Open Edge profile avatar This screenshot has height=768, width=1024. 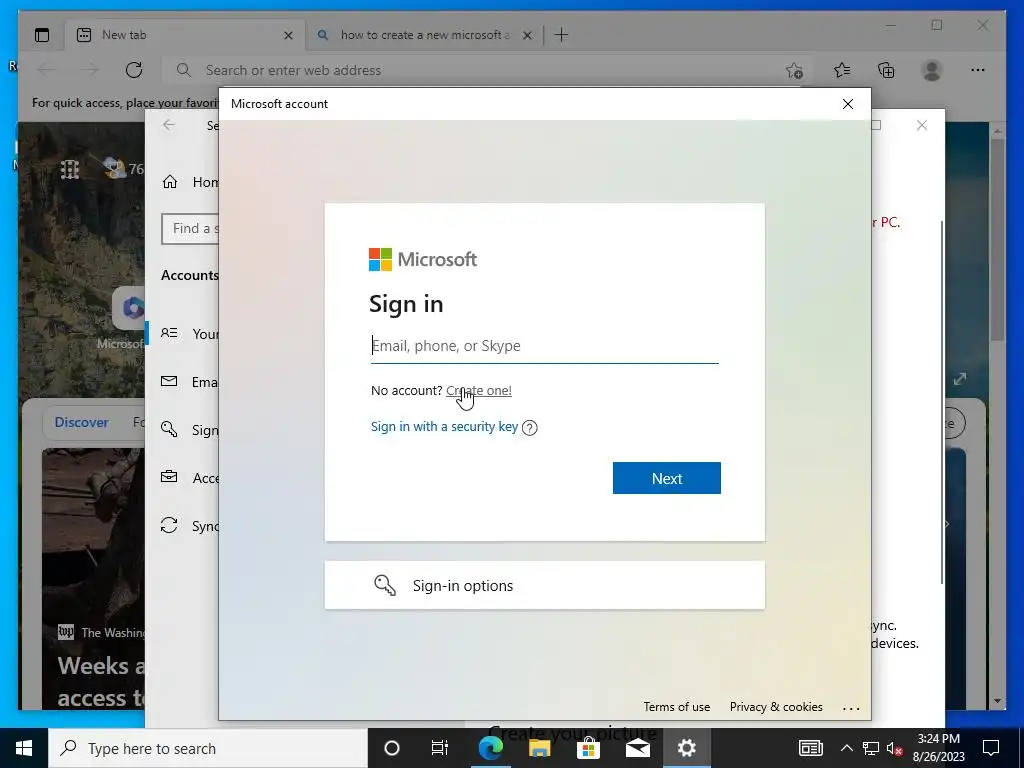point(932,70)
